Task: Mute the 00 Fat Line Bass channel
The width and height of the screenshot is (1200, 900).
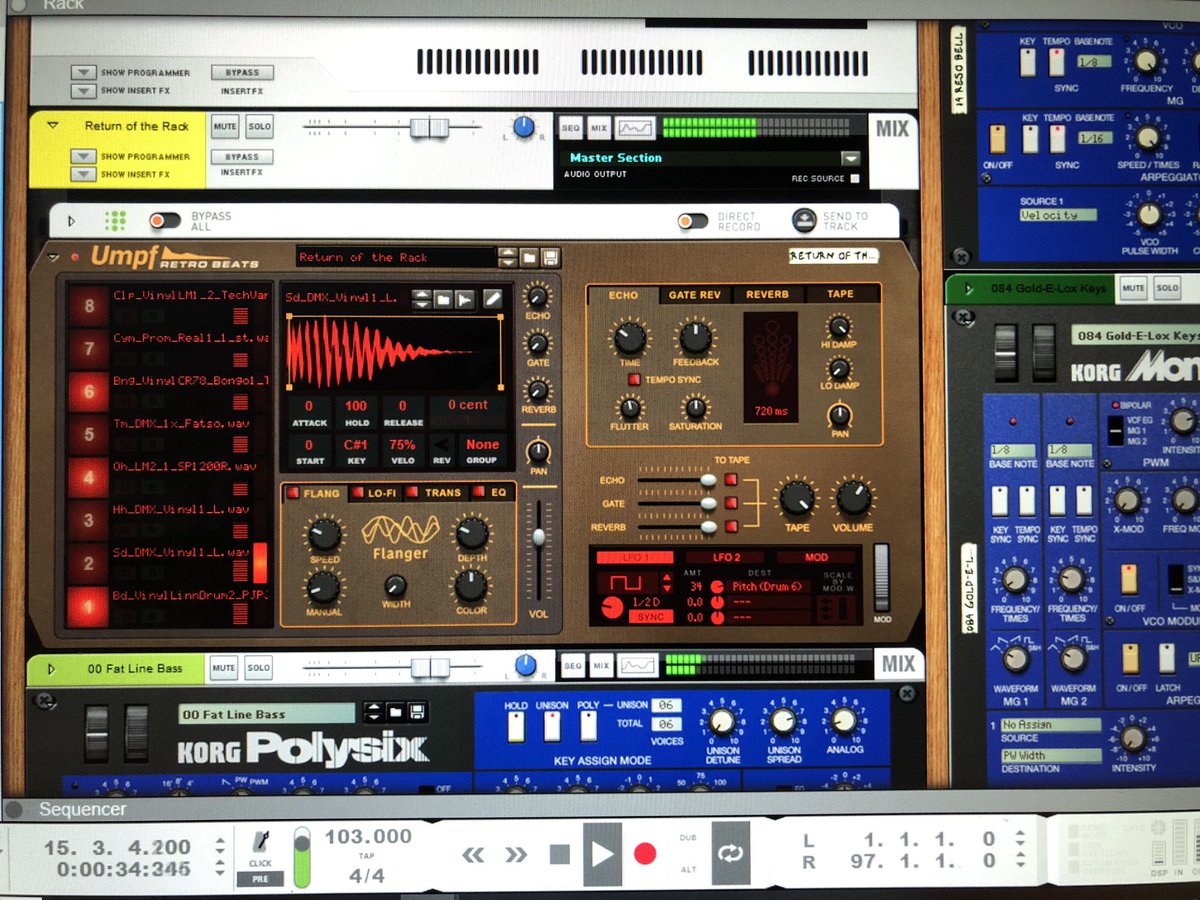Action: click(224, 668)
